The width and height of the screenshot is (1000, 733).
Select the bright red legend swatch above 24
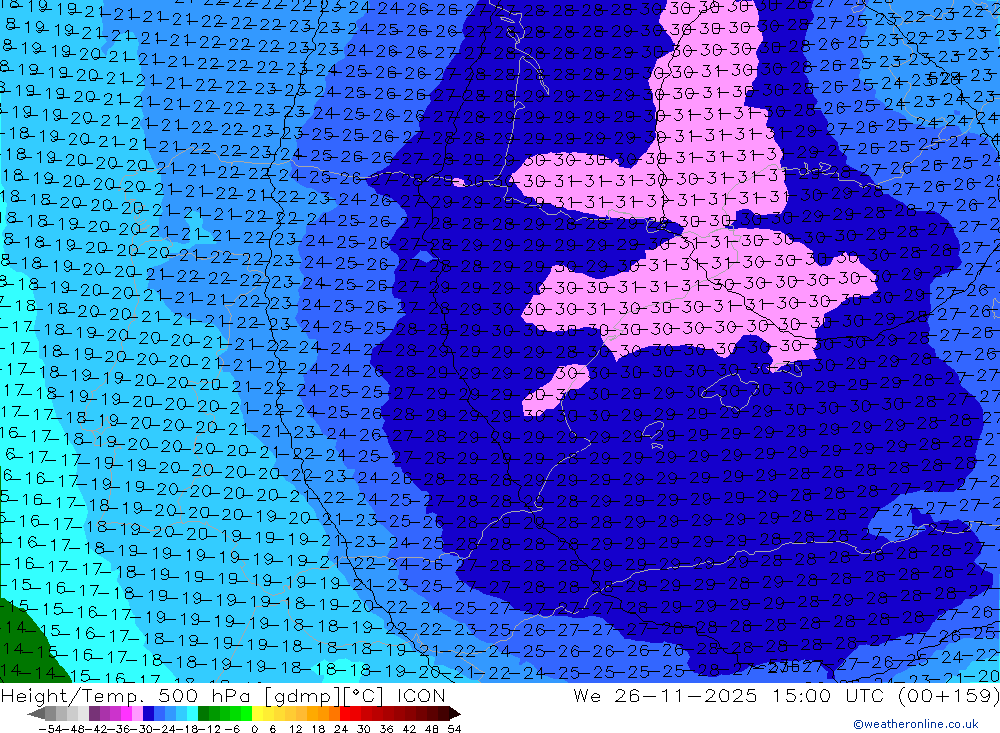tap(345, 713)
